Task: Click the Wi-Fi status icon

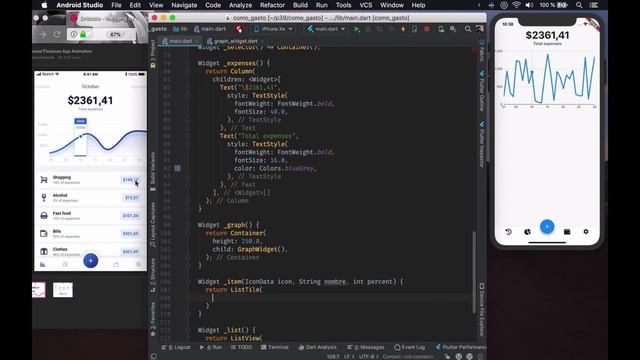Action: [x=516, y=5]
